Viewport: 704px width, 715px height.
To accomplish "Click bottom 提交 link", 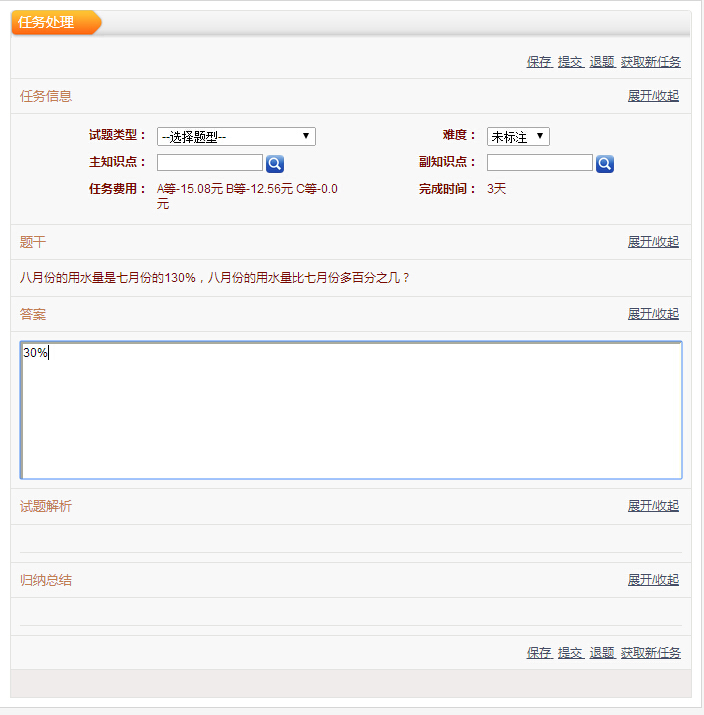I will 570,653.
